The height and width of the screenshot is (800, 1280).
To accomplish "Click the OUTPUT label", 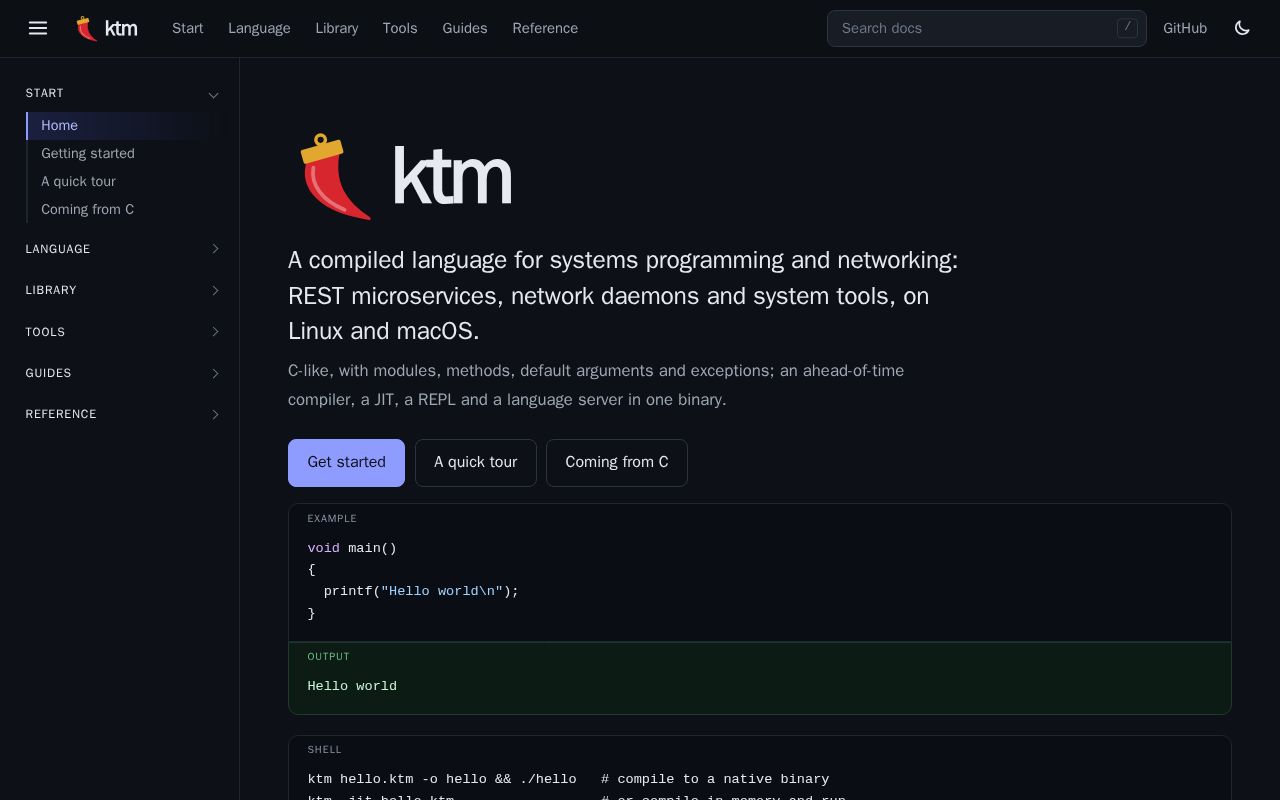I will pos(328,657).
